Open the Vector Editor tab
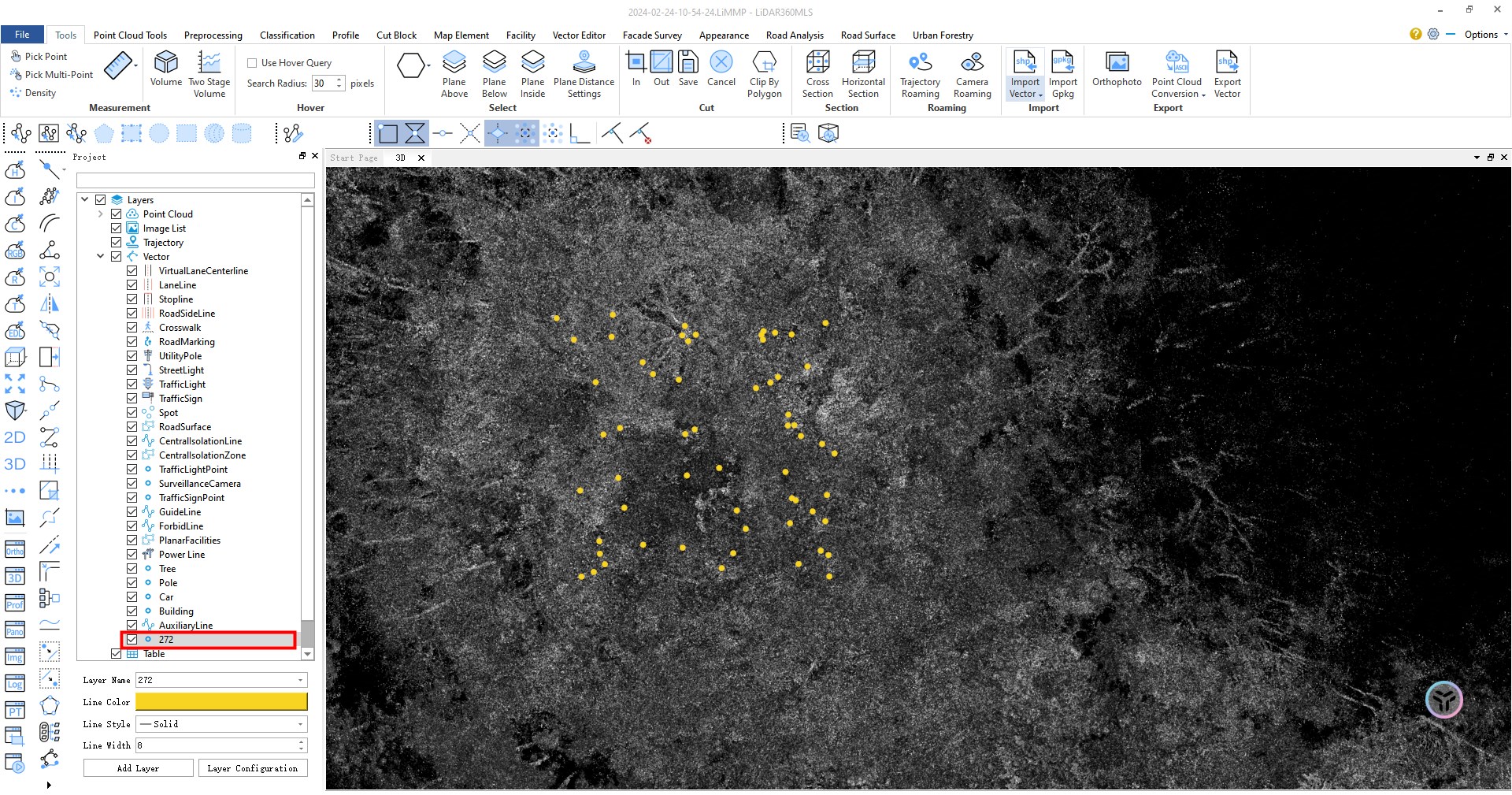 579,35
